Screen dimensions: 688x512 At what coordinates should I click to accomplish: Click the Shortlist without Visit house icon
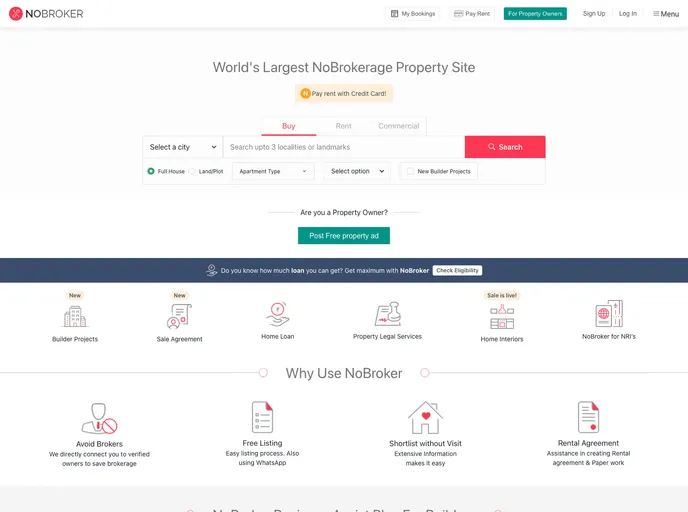pyautogui.click(x=425, y=417)
